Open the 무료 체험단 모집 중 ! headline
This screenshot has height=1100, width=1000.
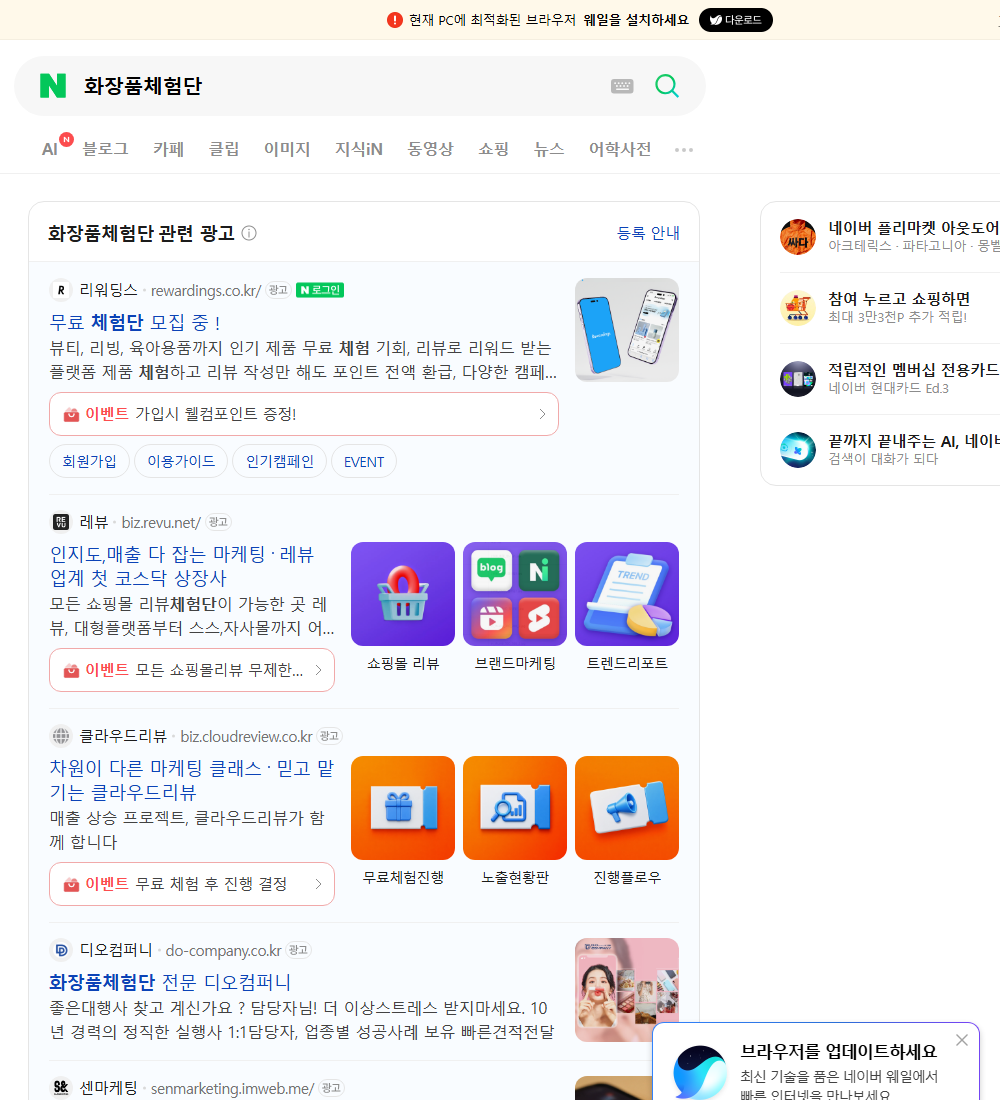[x=135, y=322]
